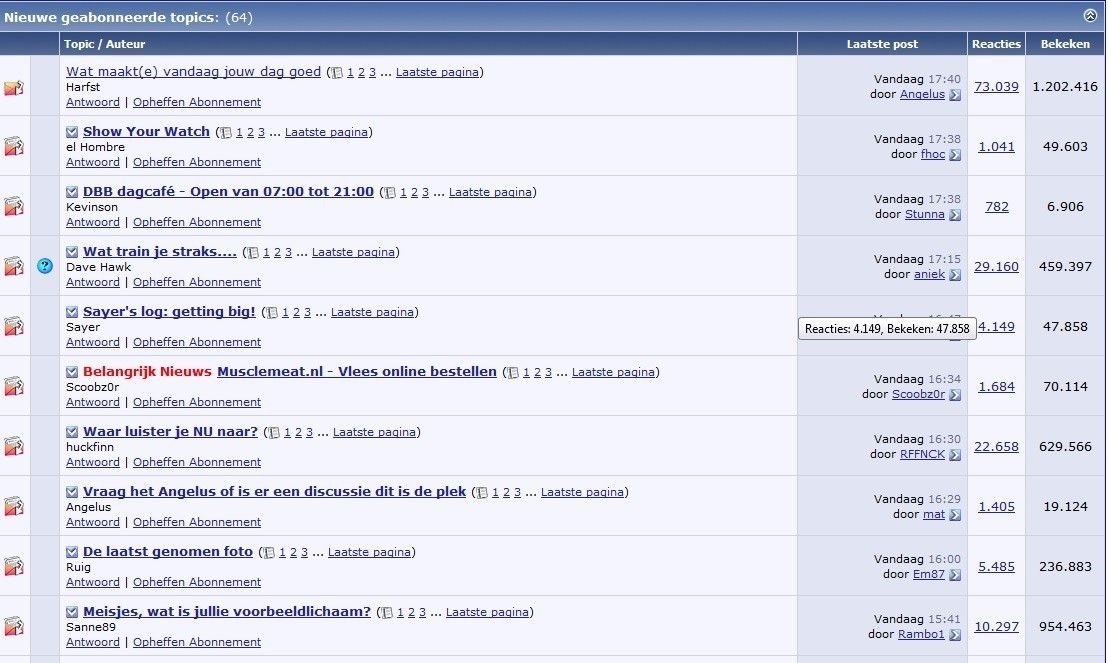The image size is (1108, 663).
Task: Click Antwoord under Meisjes voorbeeldlichaam topic
Action: pyautogui.click(x=92, y=642)
